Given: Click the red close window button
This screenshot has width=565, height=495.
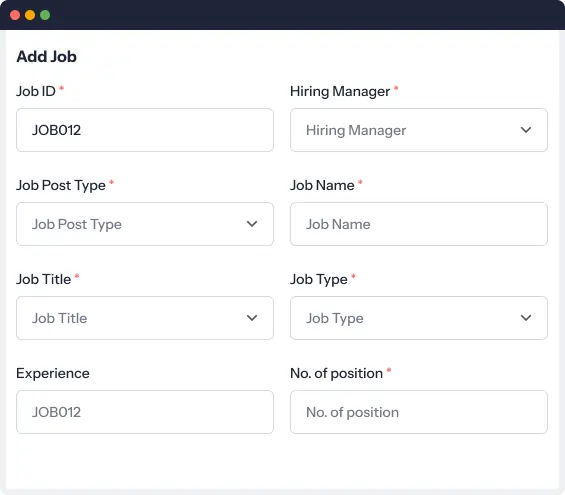Looking at the screenshot, I should [15, 15].
